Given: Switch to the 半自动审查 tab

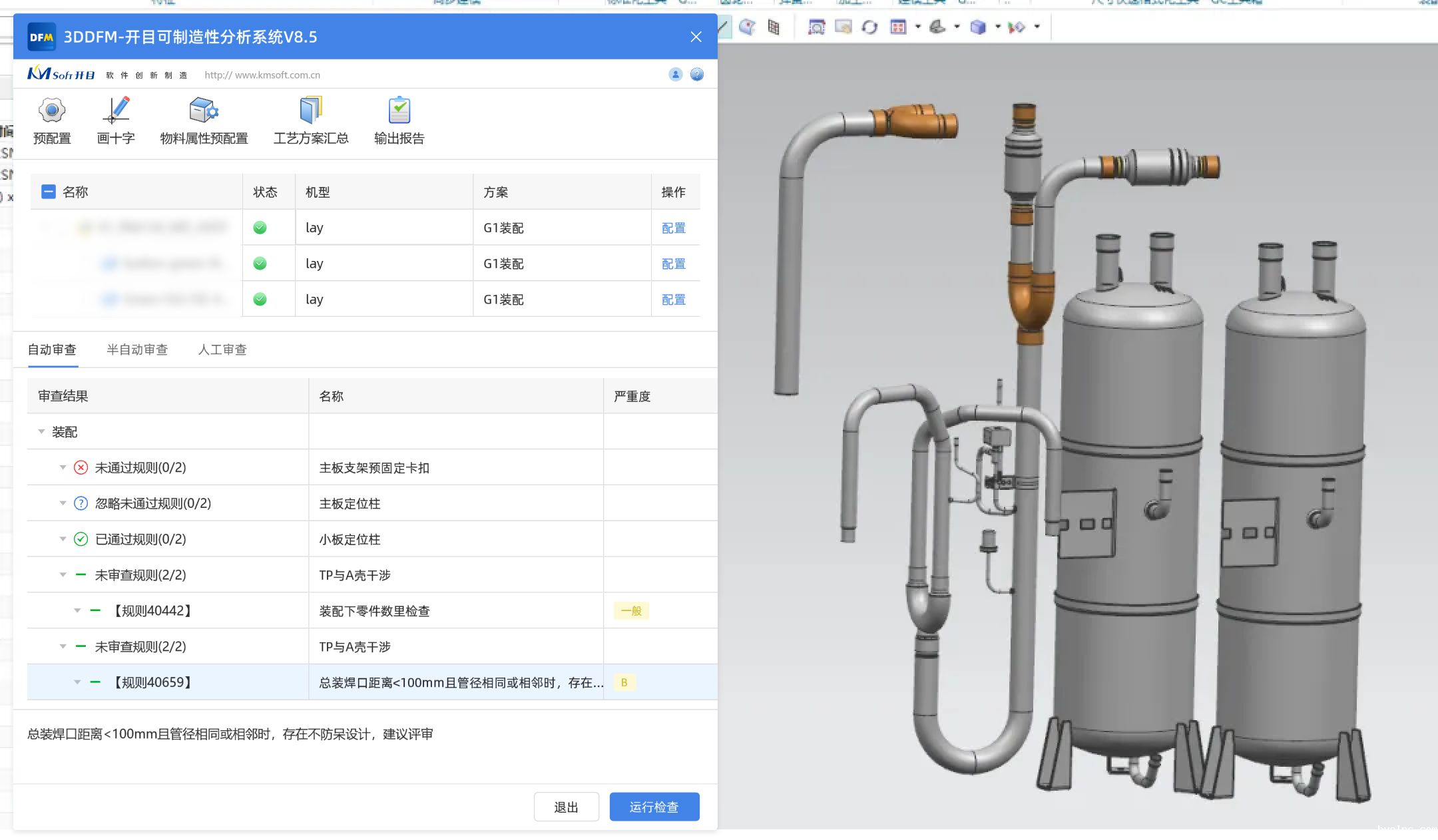Looking at the screenshot, I should (137, 349).
